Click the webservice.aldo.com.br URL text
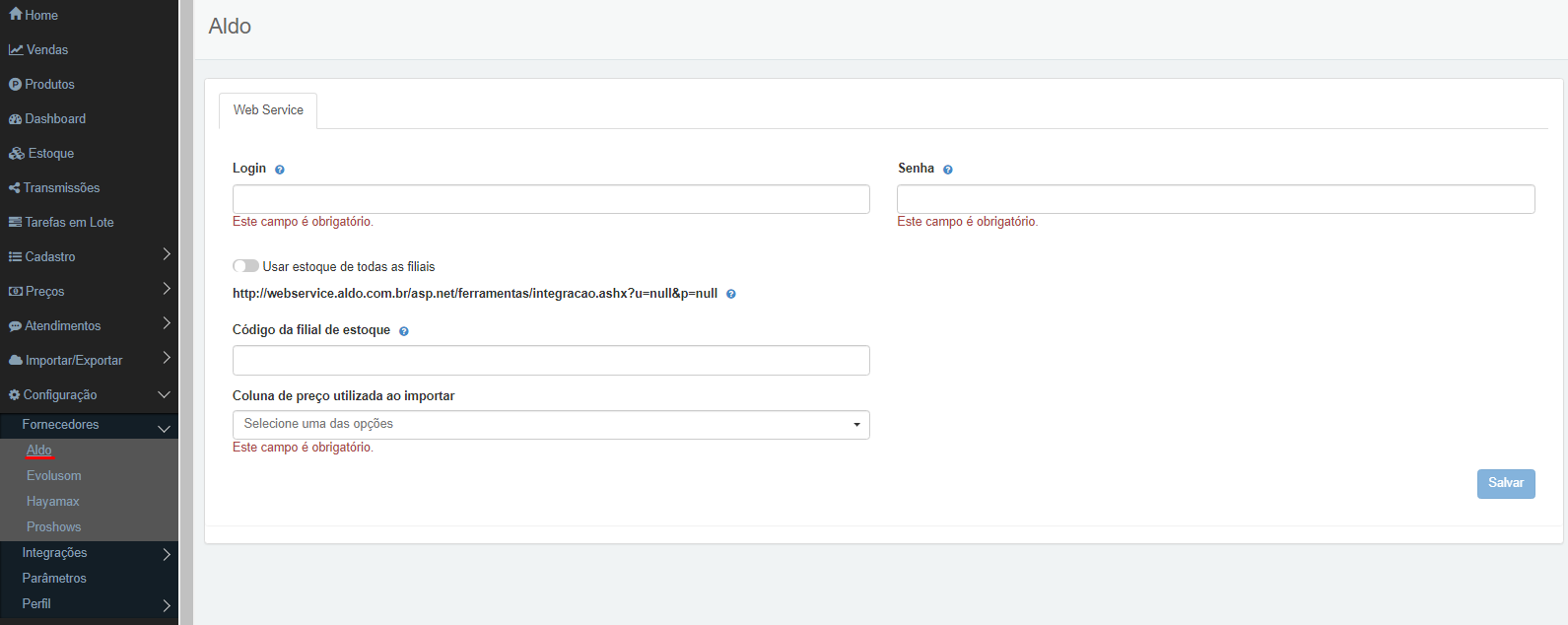 (475, 294)
